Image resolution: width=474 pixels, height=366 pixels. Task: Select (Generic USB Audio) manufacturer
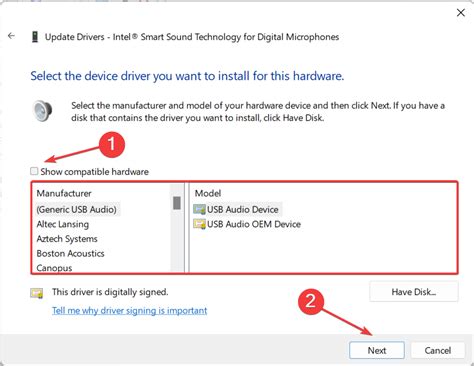(x=77, y=210)
